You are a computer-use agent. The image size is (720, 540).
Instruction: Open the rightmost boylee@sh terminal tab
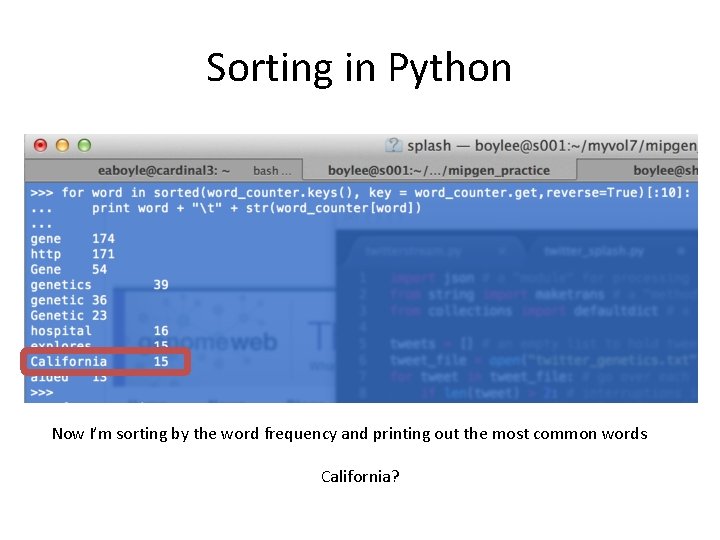(x=637, y=170)
